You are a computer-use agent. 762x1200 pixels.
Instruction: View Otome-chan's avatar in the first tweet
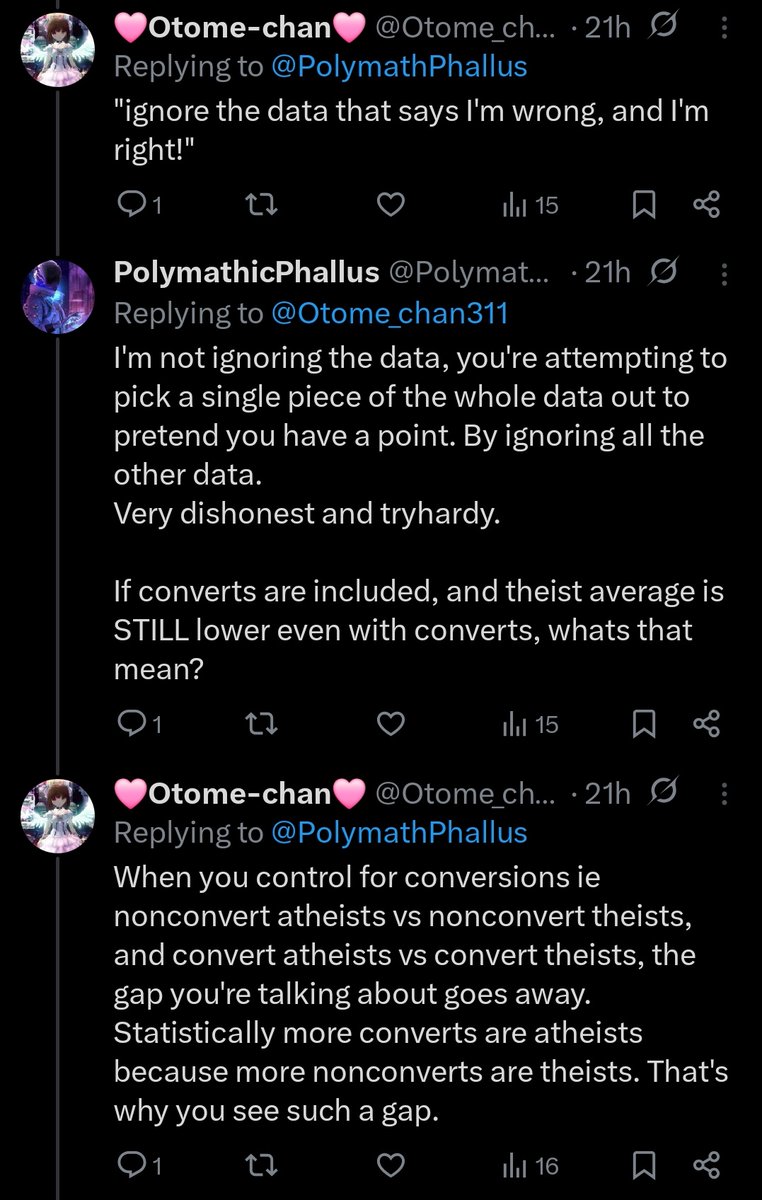[58, 50]
